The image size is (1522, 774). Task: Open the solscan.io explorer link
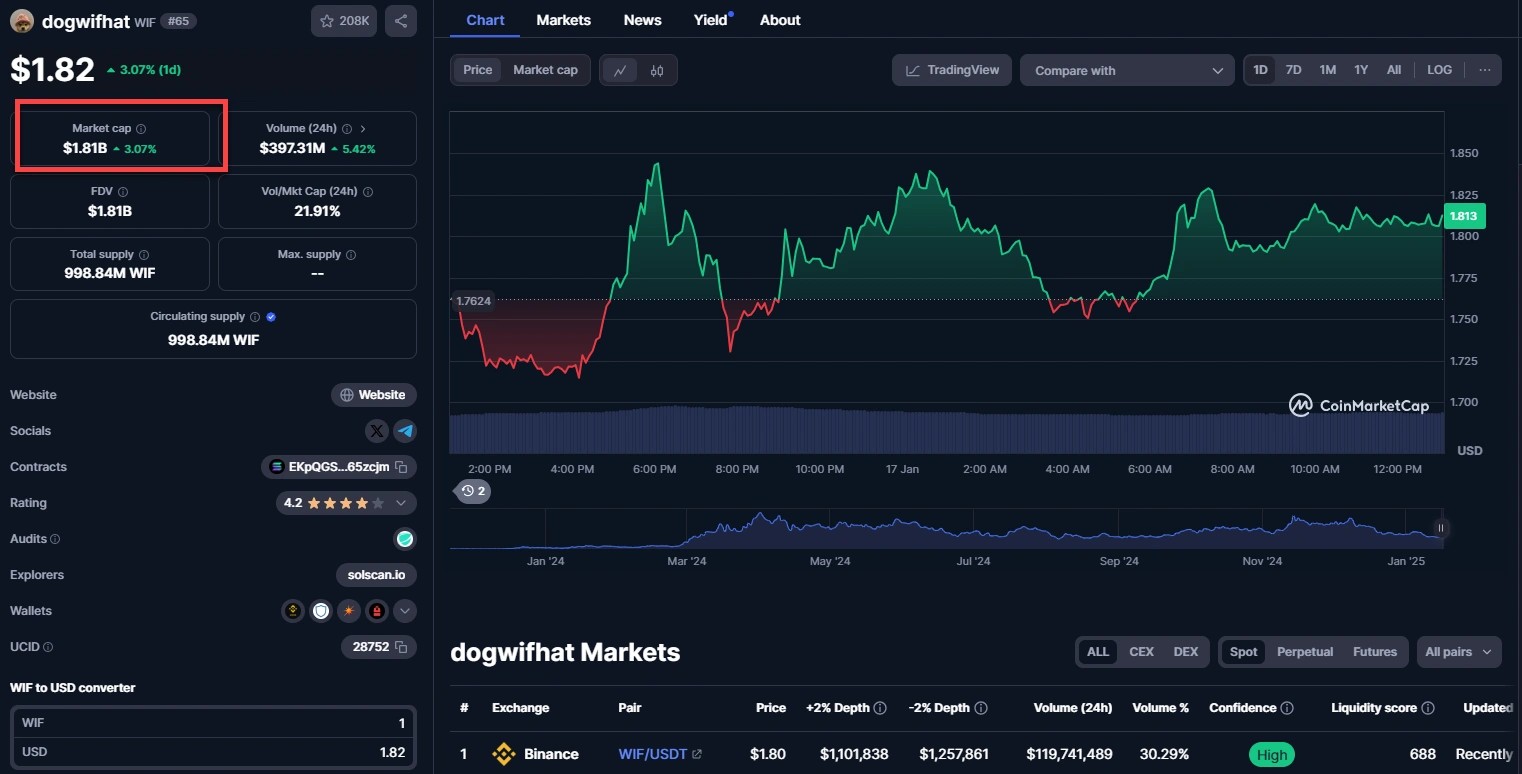click(x=376, y=575)
